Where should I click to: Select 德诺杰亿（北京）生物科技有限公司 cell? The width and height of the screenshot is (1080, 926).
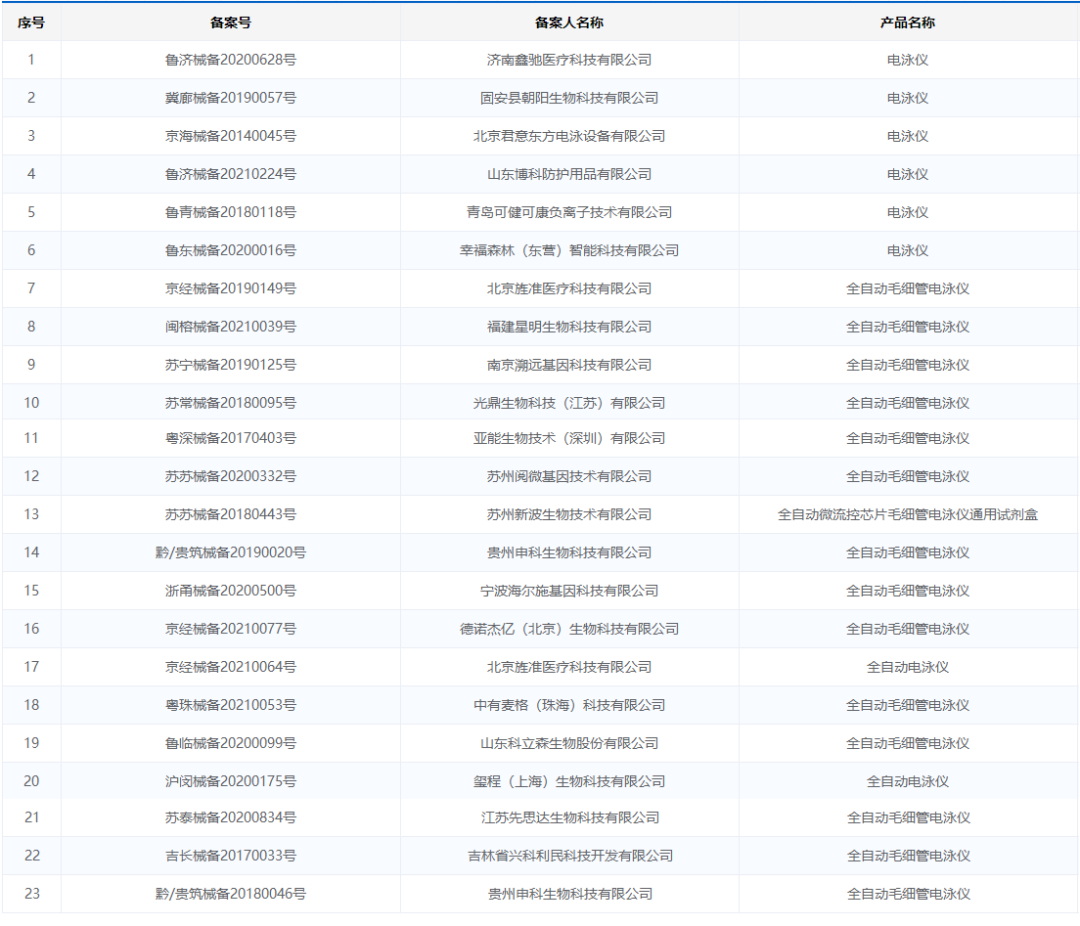569,628
